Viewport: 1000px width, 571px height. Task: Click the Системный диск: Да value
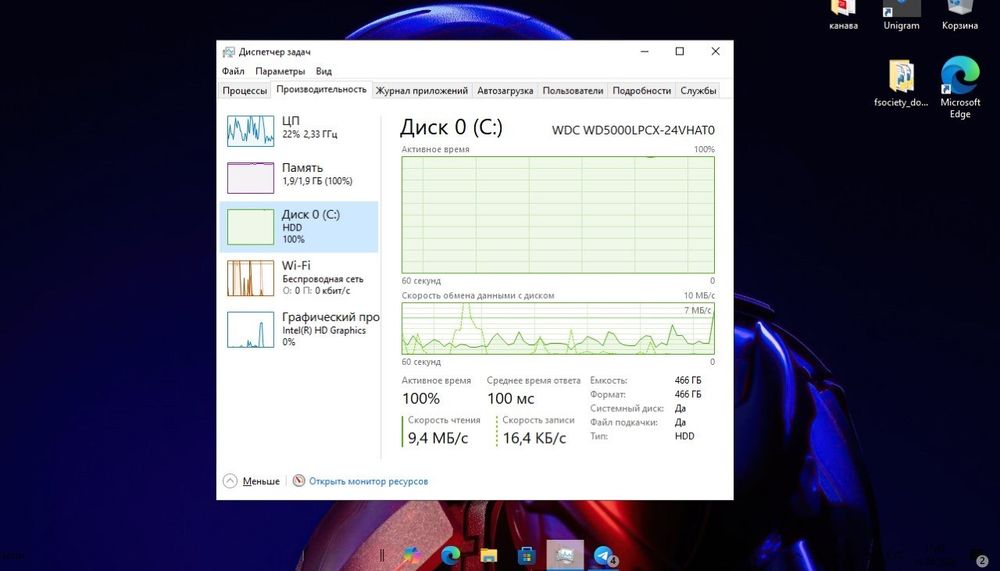tap(680, 408)
